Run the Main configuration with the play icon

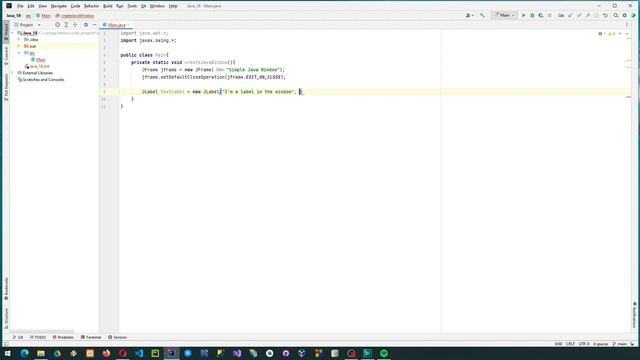tap(523, 16)
